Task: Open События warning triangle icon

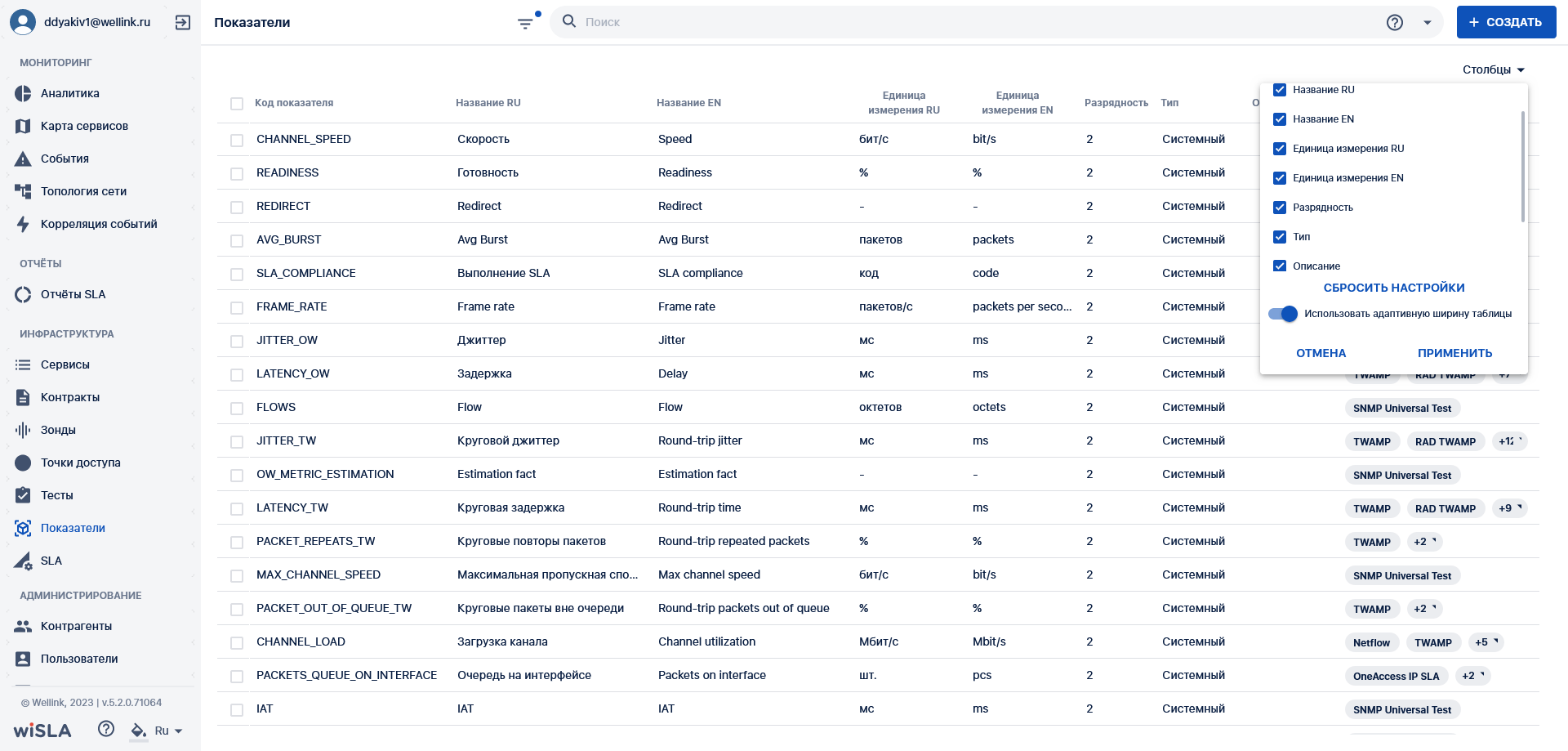Action: (x=23, y=159)
